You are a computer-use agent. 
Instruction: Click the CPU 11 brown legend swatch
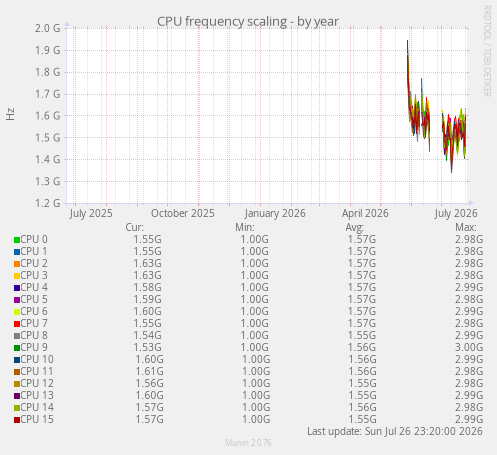(x=17, y=372)
